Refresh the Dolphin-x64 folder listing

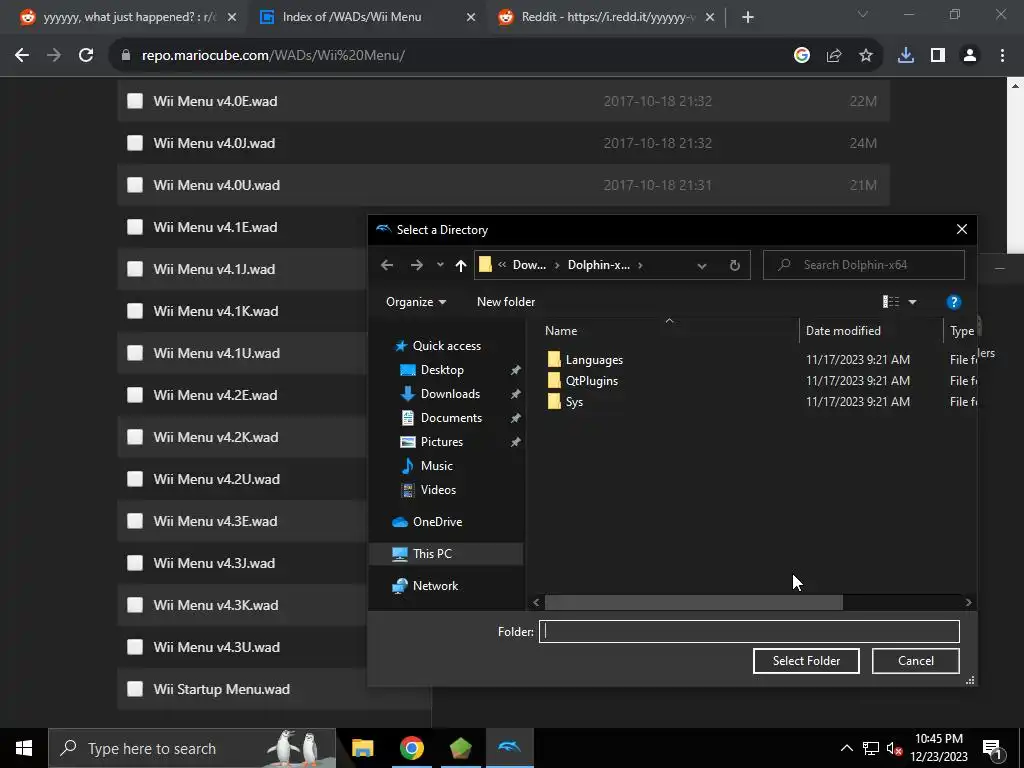735,265
